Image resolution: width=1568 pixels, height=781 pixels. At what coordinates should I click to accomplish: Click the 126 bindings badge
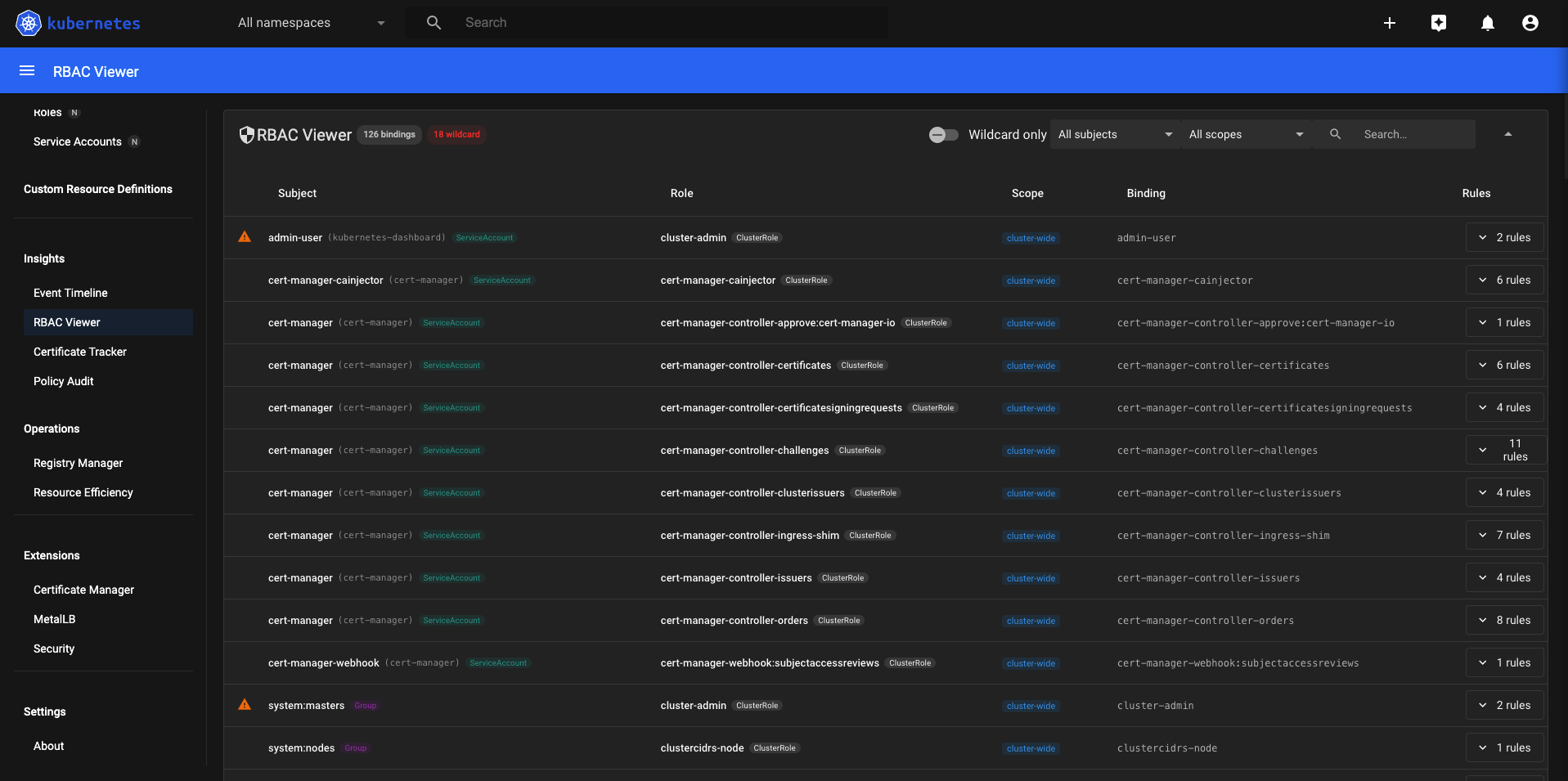point(389,134)
